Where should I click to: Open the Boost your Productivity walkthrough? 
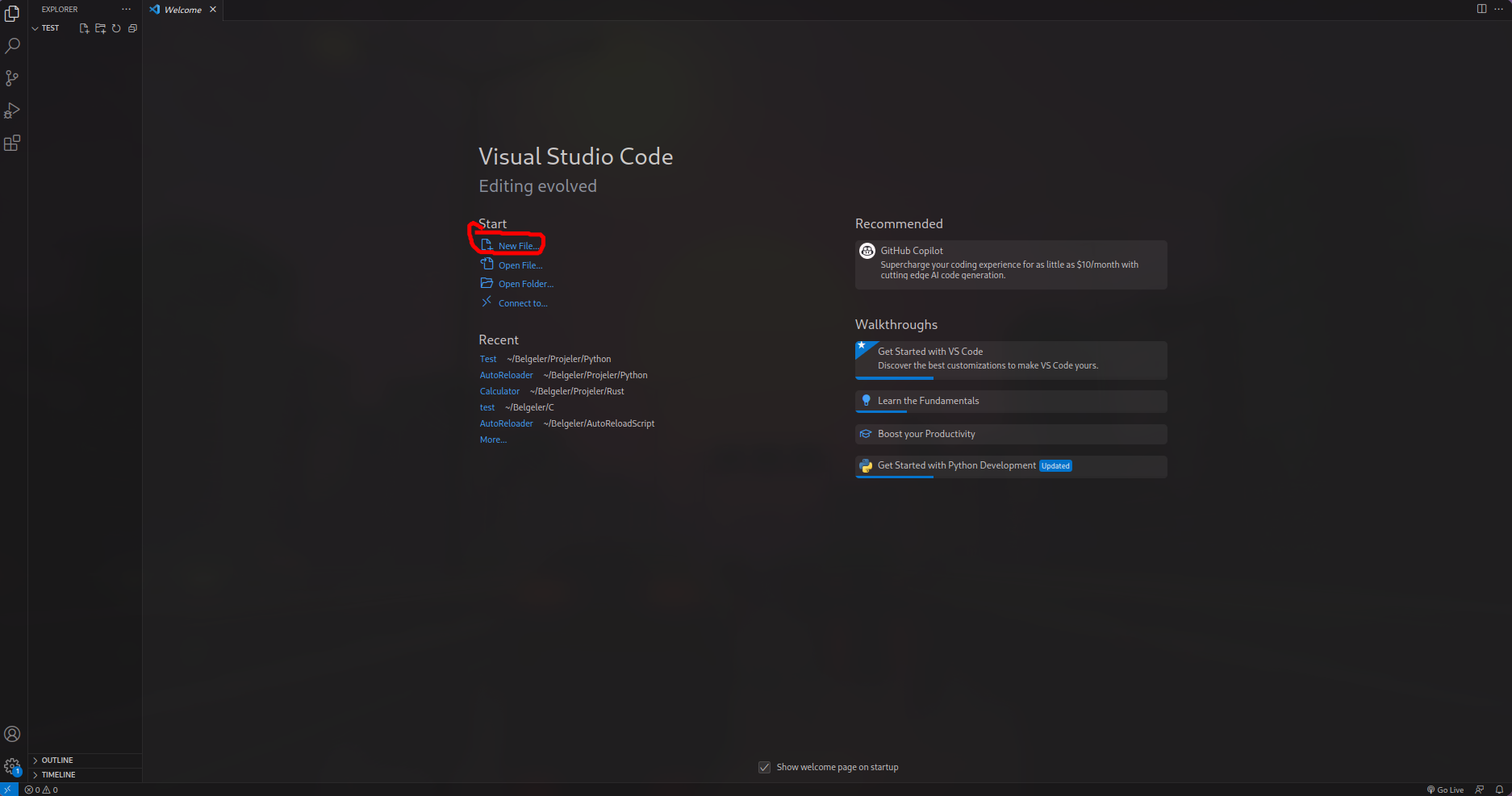click(x=1011, y=434)
